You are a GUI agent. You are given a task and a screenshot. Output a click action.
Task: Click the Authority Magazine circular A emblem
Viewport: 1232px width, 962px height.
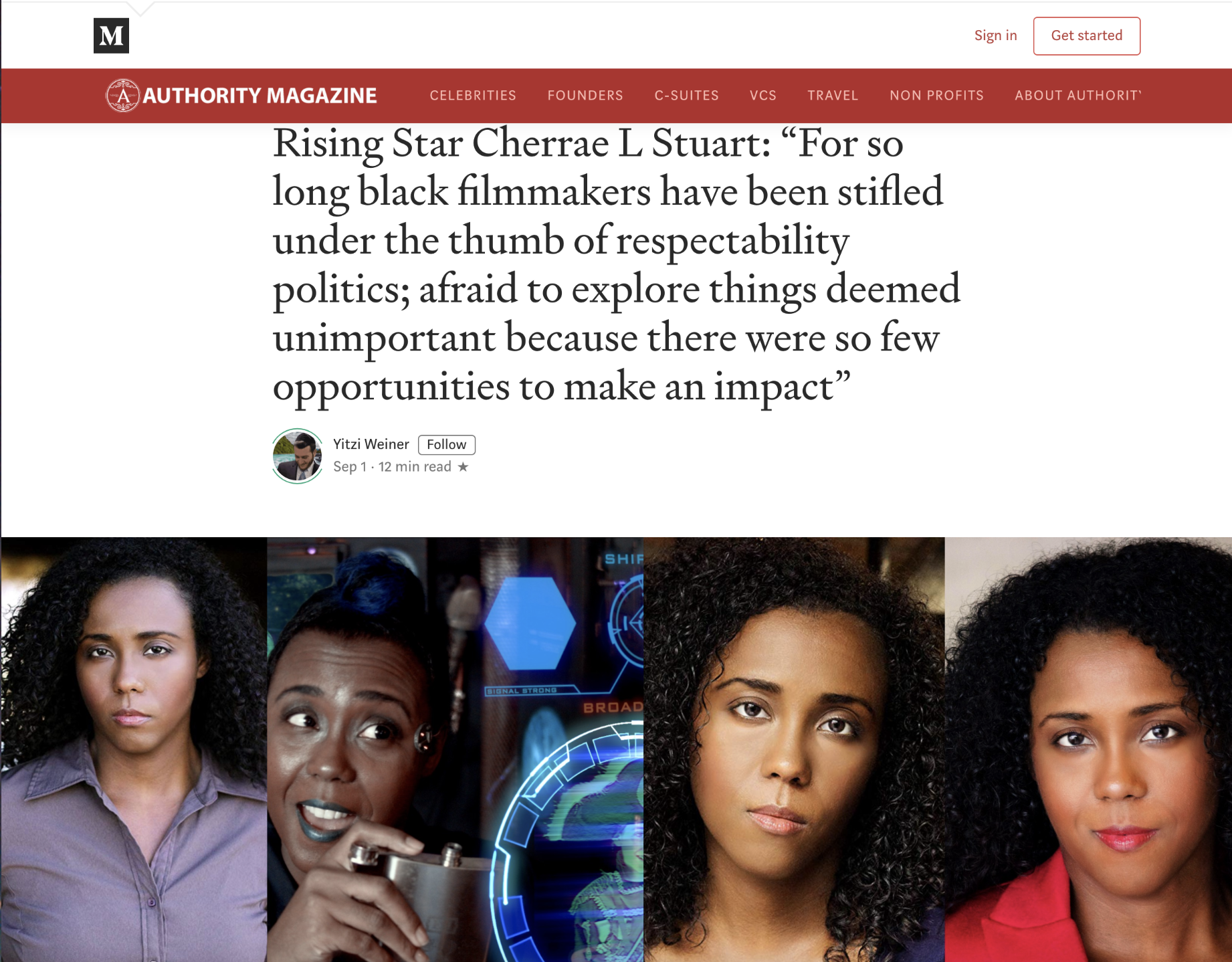(123, 95)
